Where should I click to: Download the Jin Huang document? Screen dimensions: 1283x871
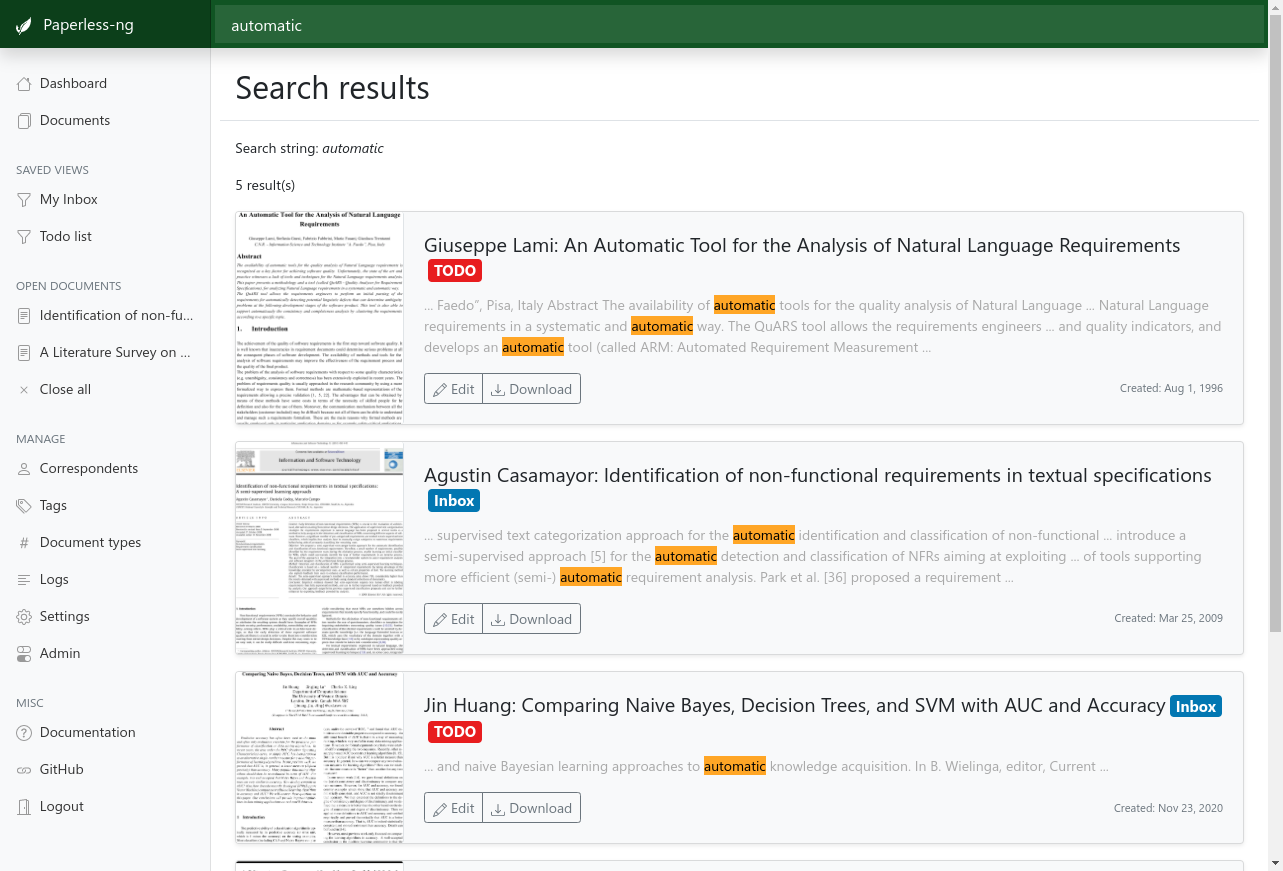tap(531, 808)
